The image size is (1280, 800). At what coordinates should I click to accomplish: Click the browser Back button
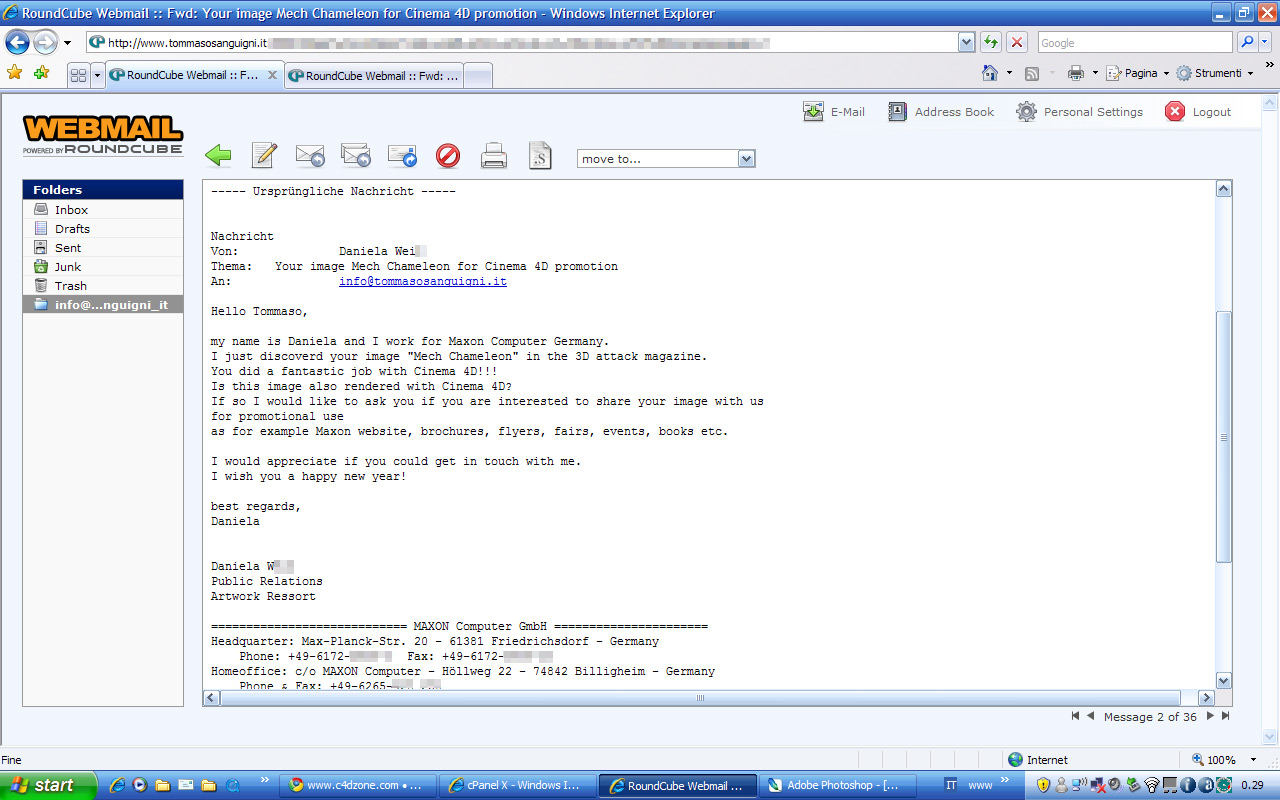pos(18,43)
